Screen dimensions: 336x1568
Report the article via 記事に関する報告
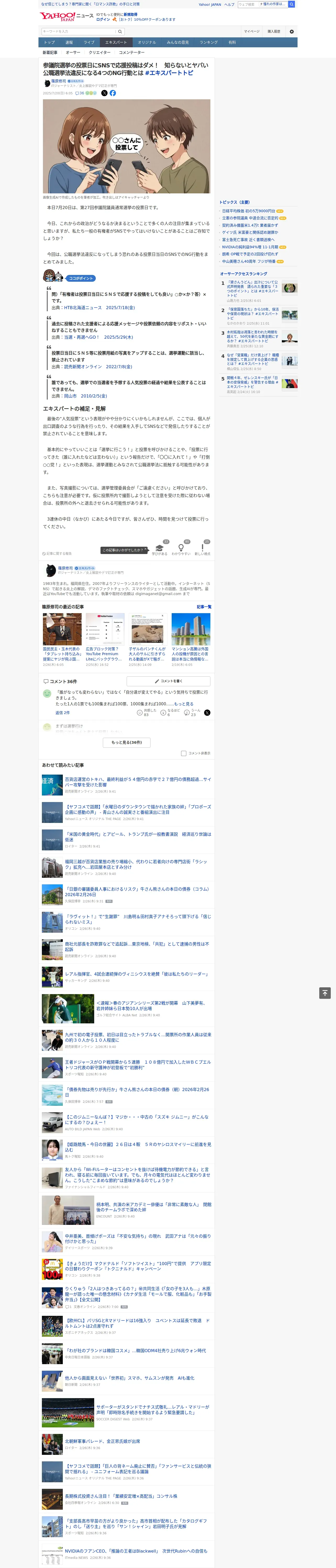pyautogui.click(x=57, y=554)
